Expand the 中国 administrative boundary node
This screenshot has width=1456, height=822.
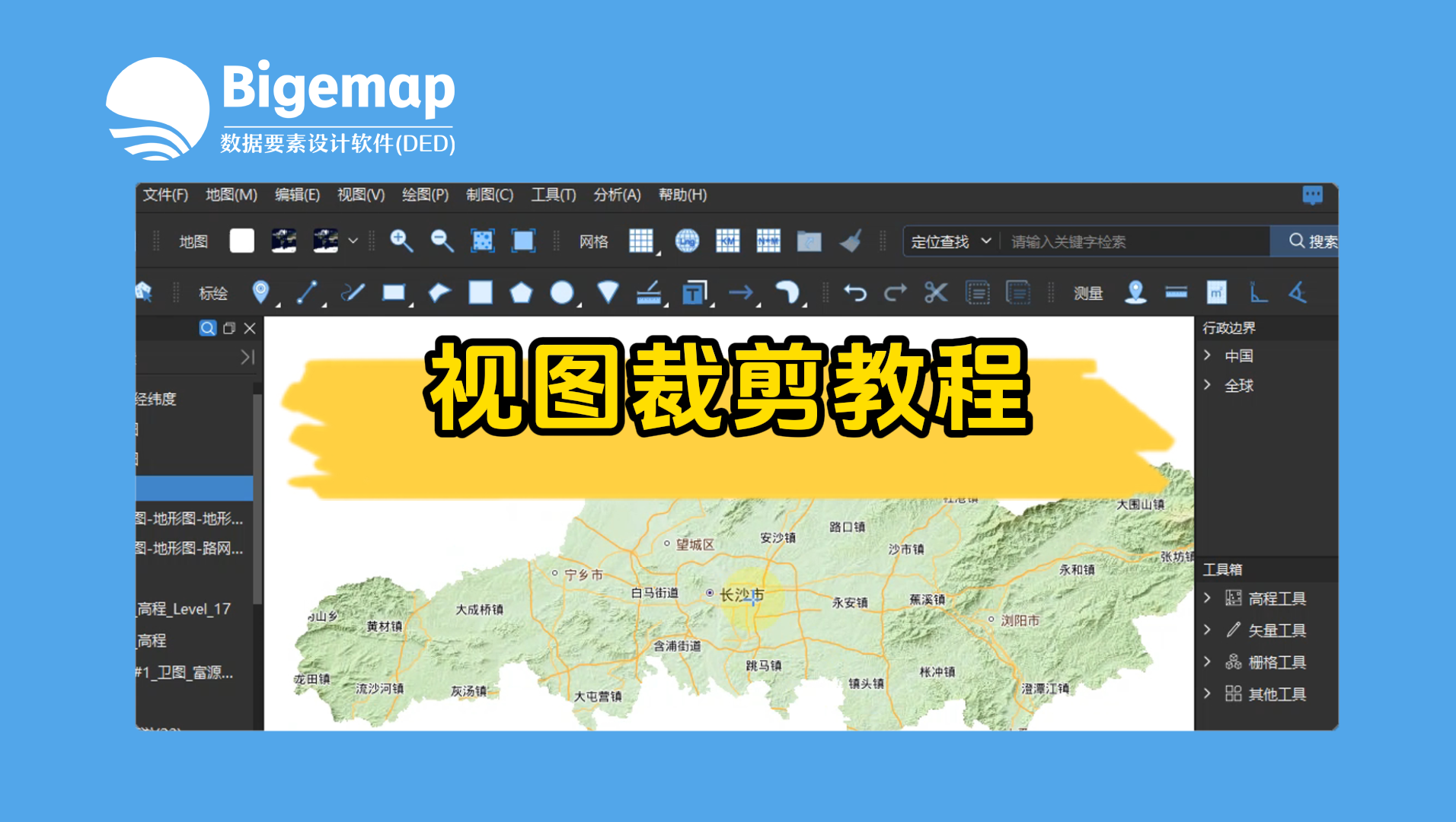(x=1208, y=355)
